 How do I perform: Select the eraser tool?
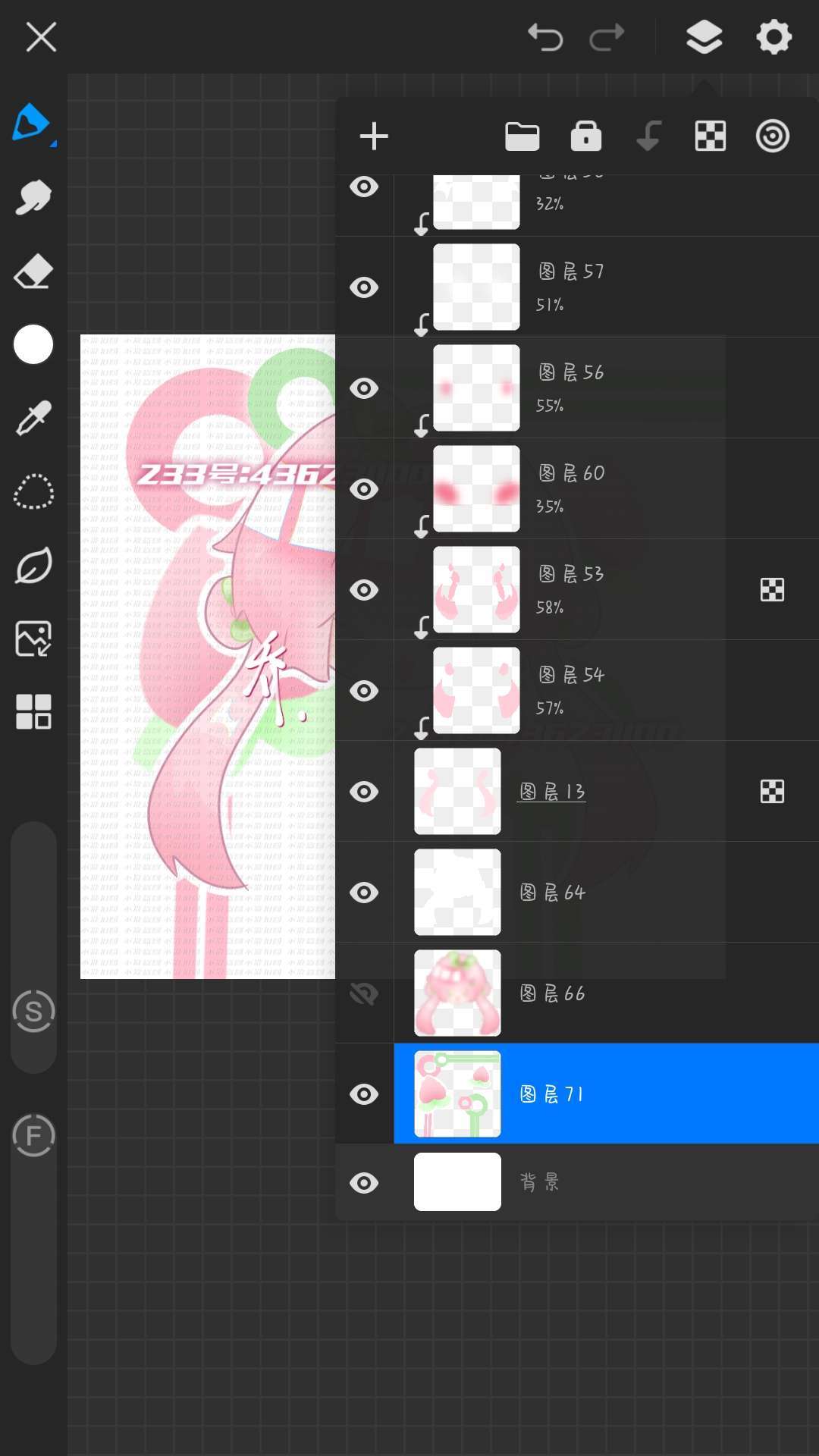tap(33, 271)
